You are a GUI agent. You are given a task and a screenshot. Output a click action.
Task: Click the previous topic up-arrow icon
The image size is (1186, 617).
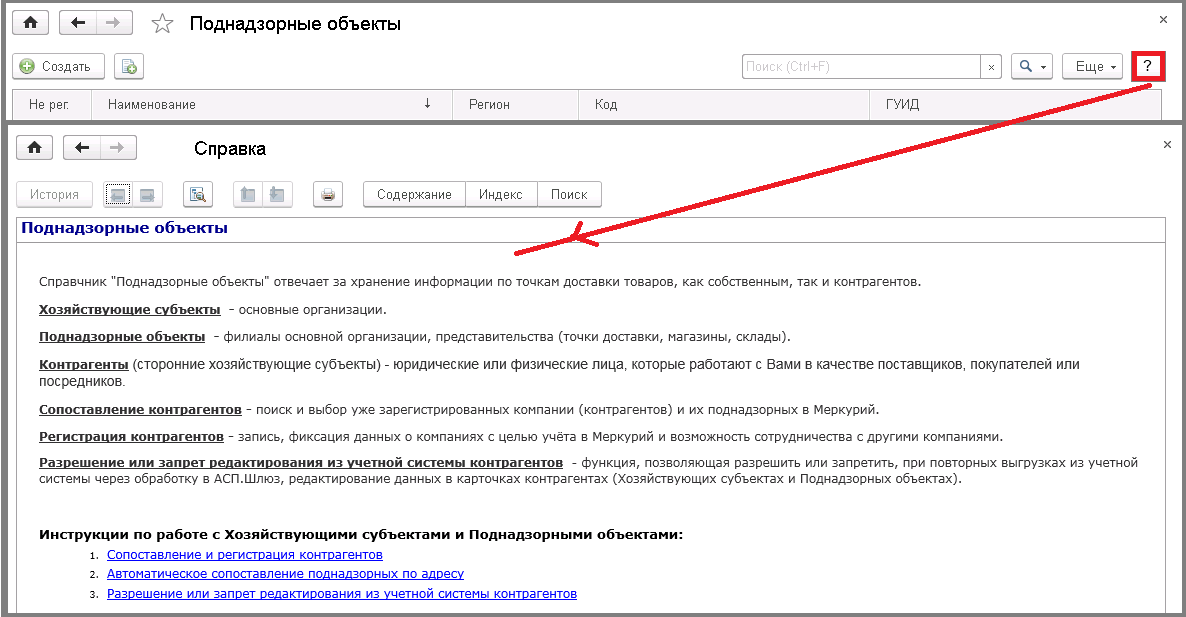[x=247, y=194]
